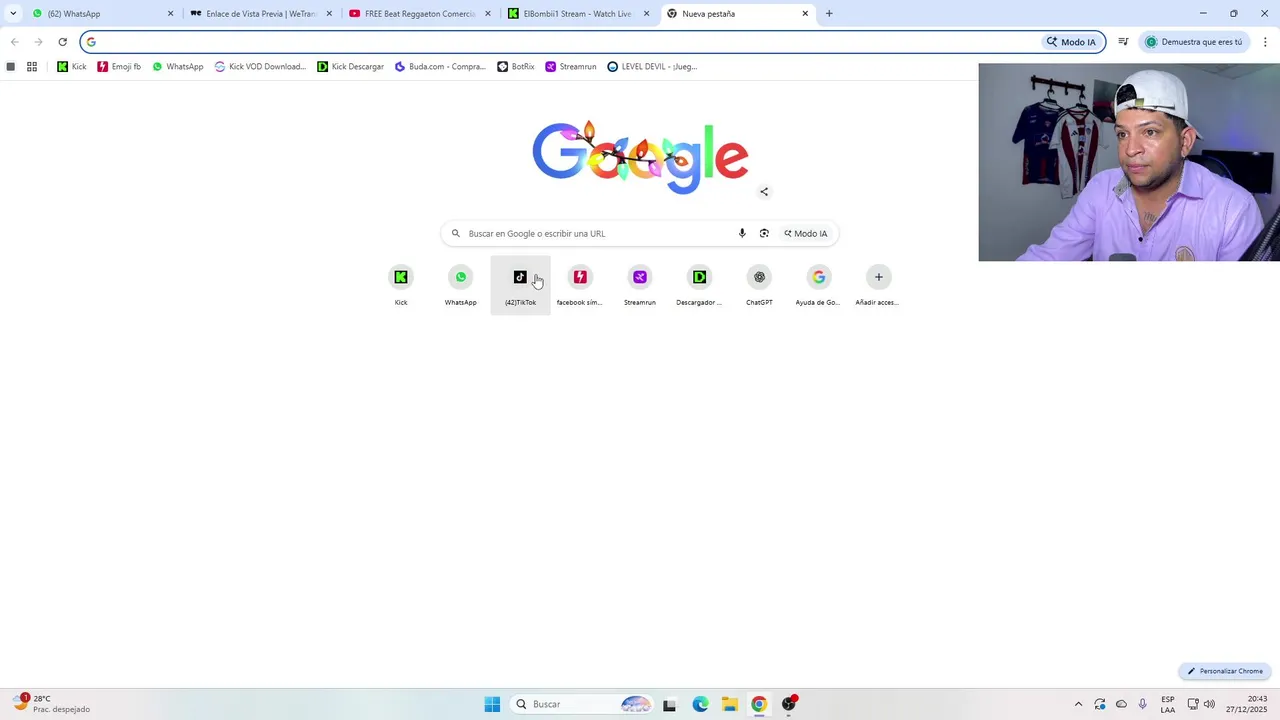Close the FREE Beat Reggaeton tab
The height and width of the screenshot is (720, 1280).
488,14
